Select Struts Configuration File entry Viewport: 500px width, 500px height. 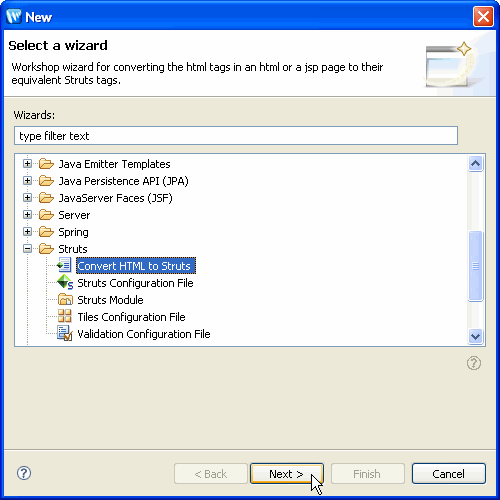point(135,283)
